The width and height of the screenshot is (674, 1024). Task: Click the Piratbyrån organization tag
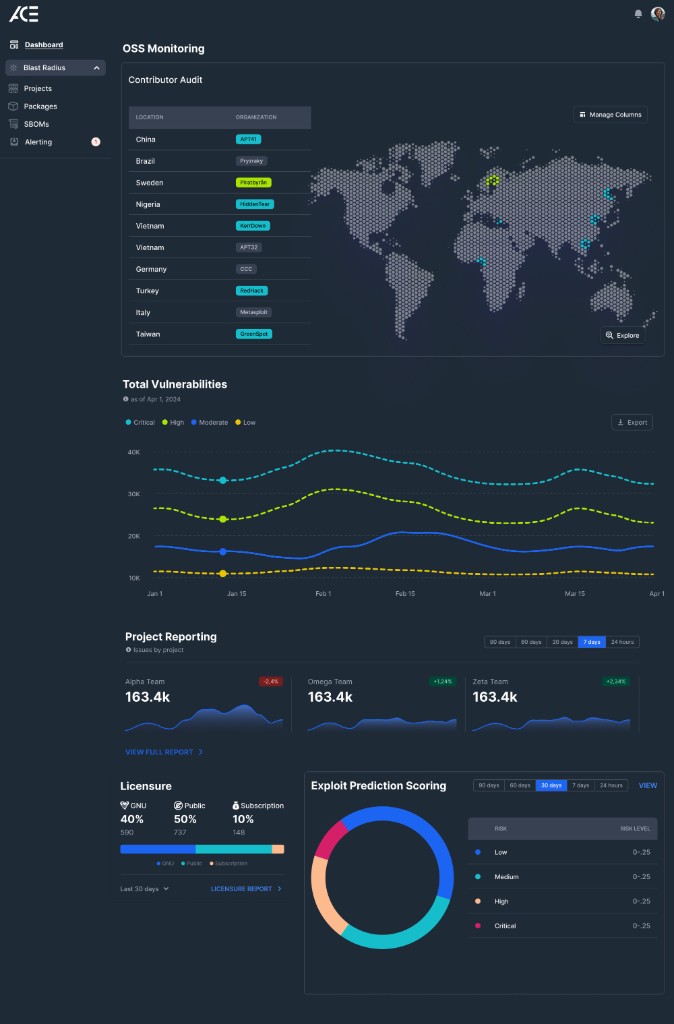253,183
